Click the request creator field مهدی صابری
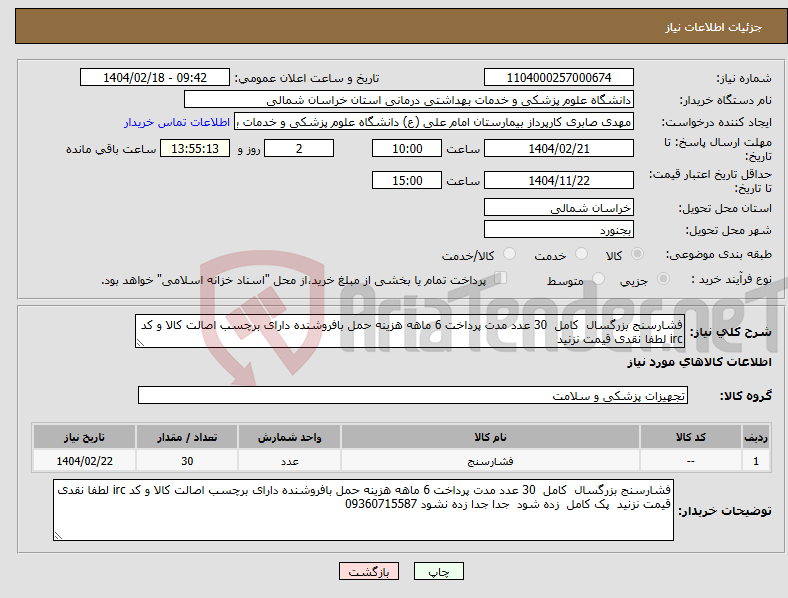The width and height of the screenshot is (788, 598). click(x=434, y=122)
